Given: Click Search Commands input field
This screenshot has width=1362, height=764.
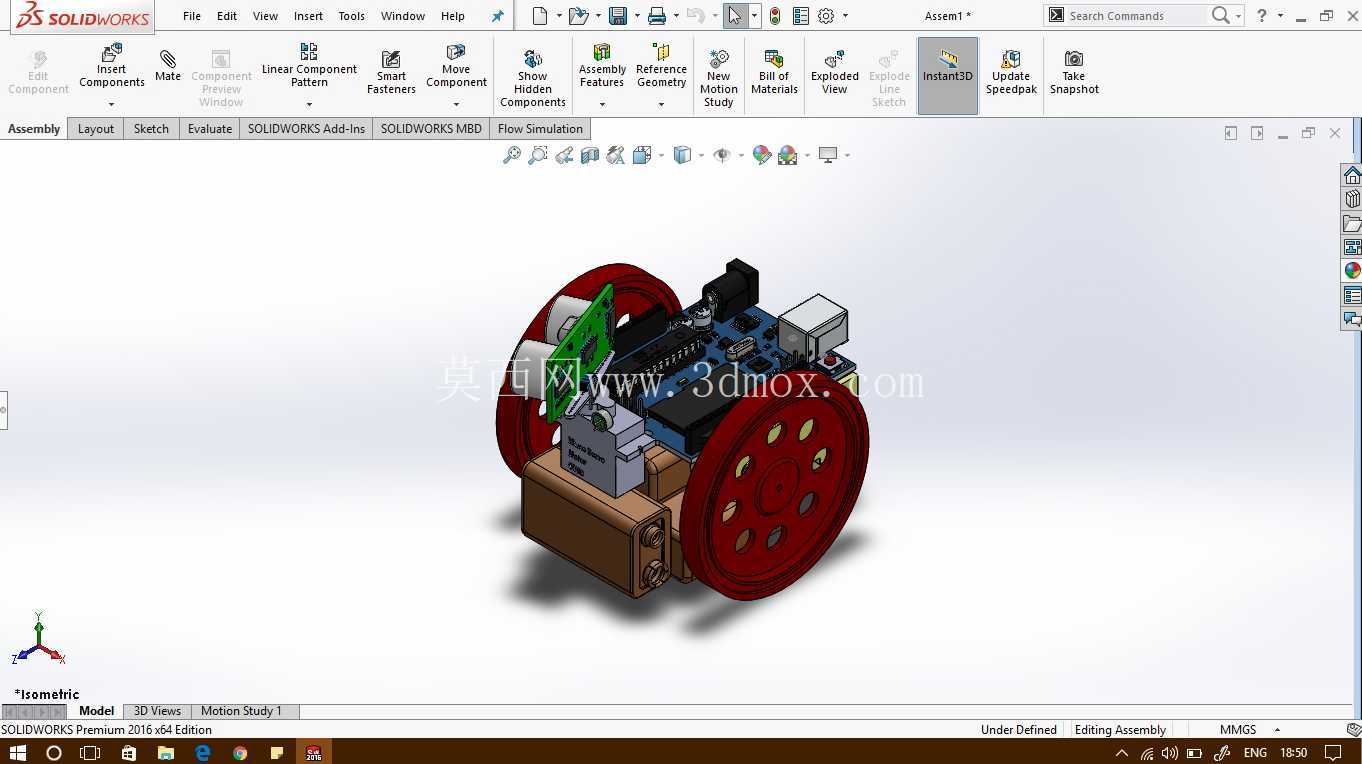Looking at the screenshot, I should 1136,16.
